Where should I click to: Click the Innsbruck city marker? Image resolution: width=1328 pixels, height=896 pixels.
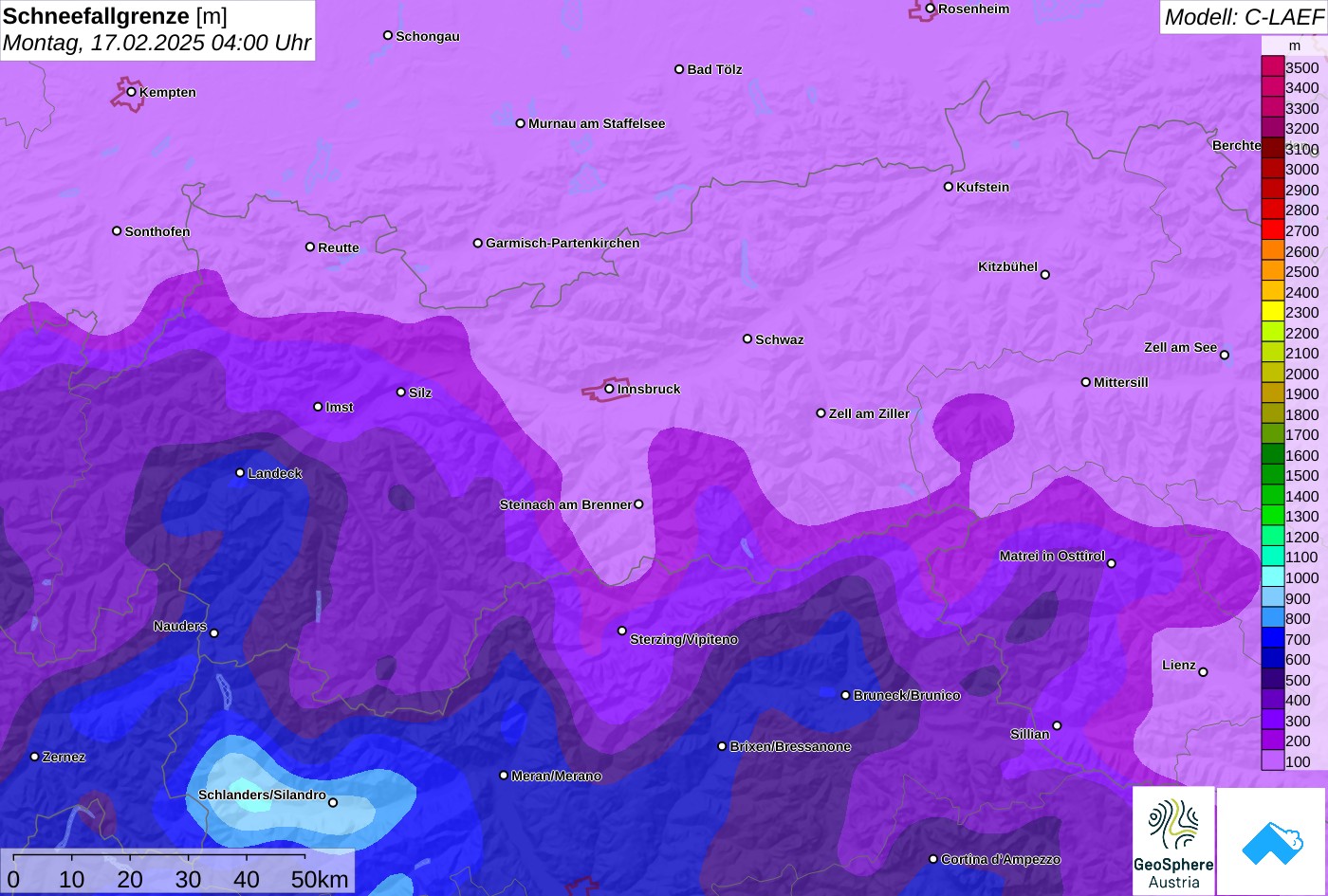609,389
